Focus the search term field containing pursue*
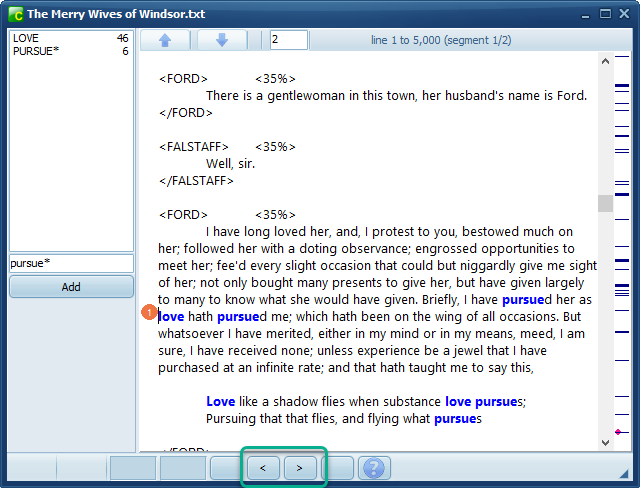 click(x=71, y=263)
